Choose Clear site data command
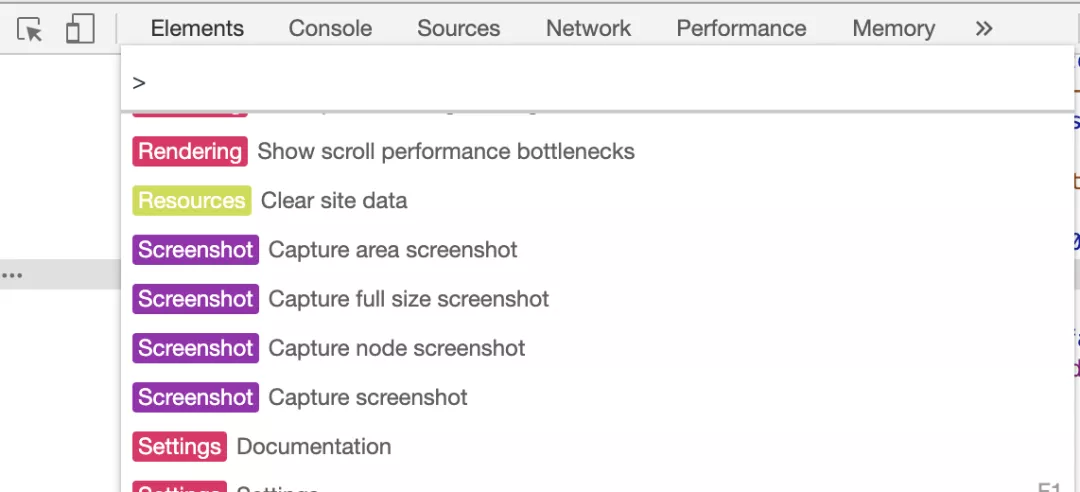1080x492 pixels. pyautogui.click(x=334, y=201)
